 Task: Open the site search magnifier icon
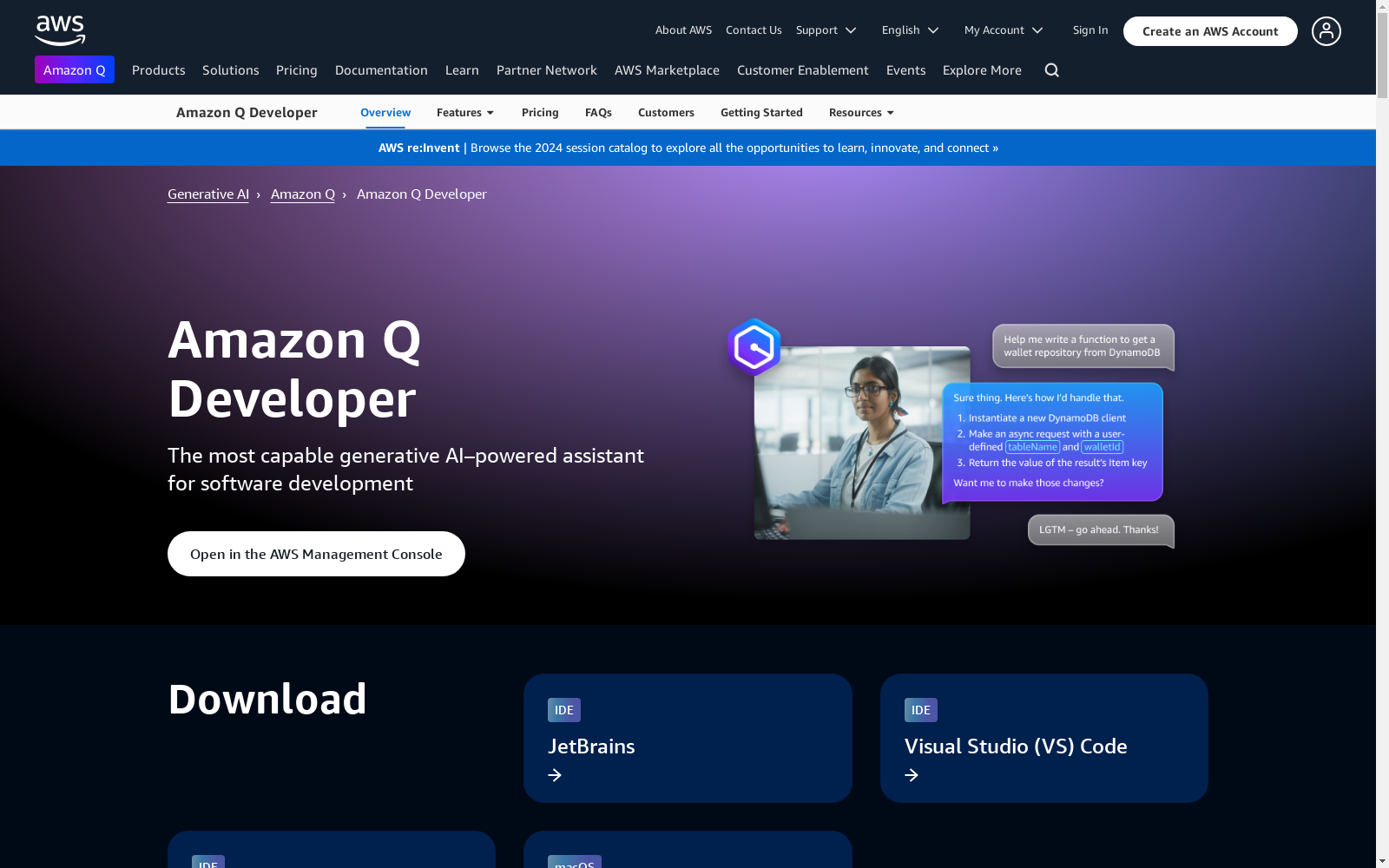(x=1051, y=70)
